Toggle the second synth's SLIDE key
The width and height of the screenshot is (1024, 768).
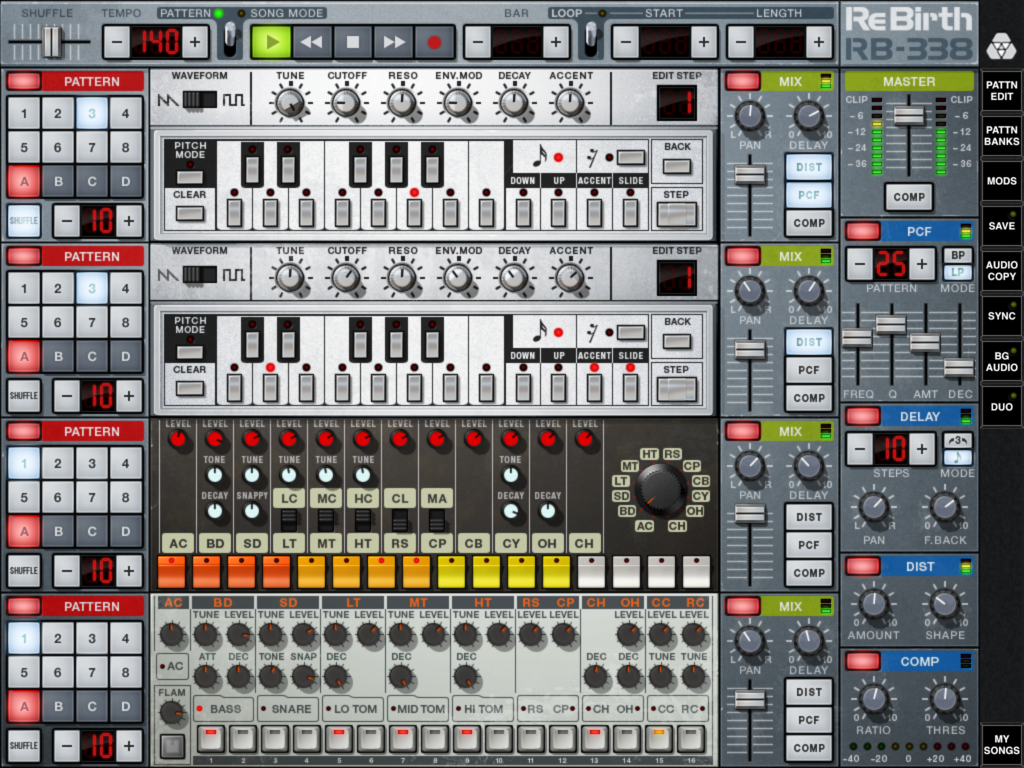(630, 387)
